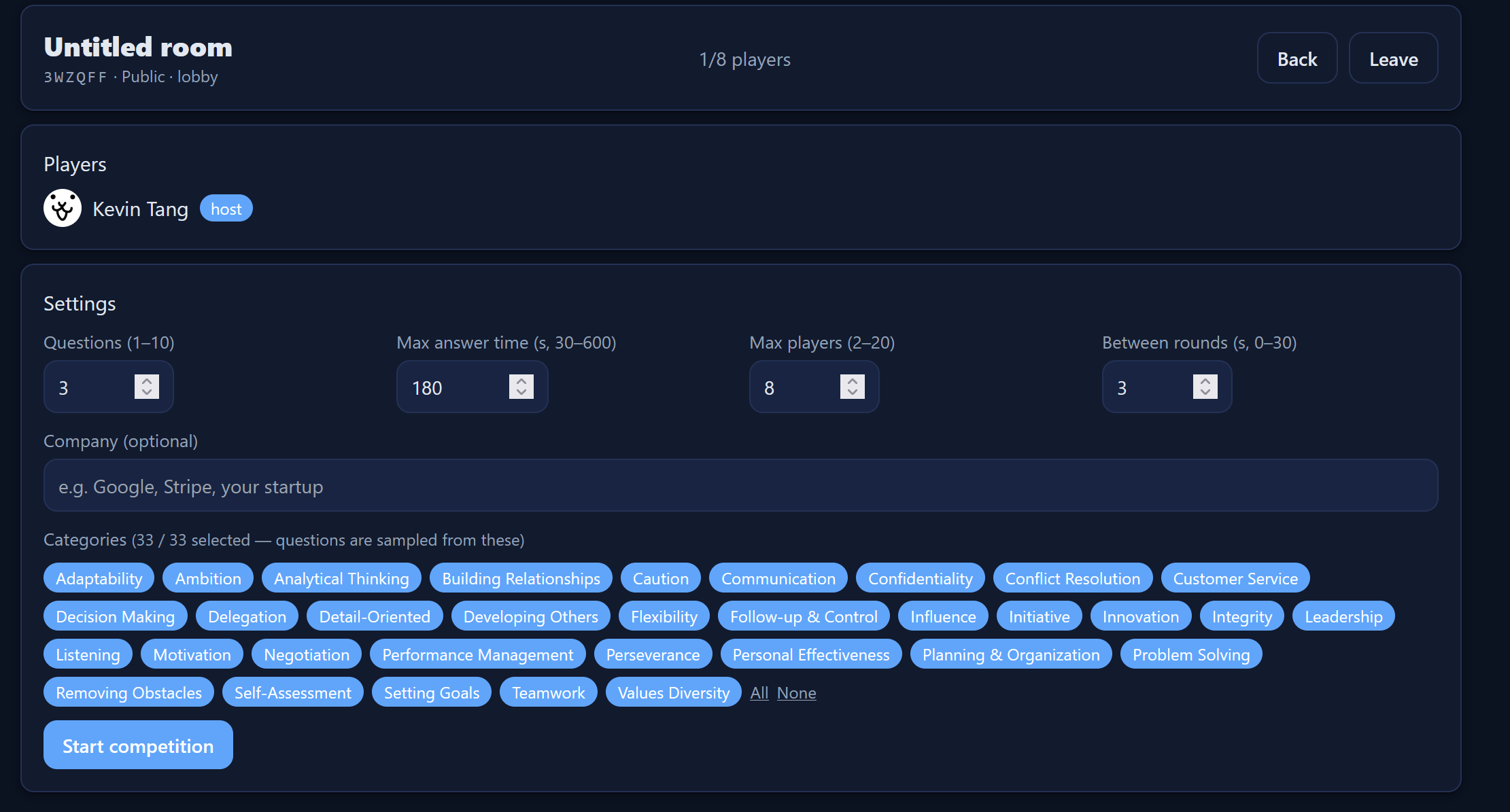1510x812 pixels.
Task: Toggle the Teamwork category chip
Action: click(x=548, y=692)
